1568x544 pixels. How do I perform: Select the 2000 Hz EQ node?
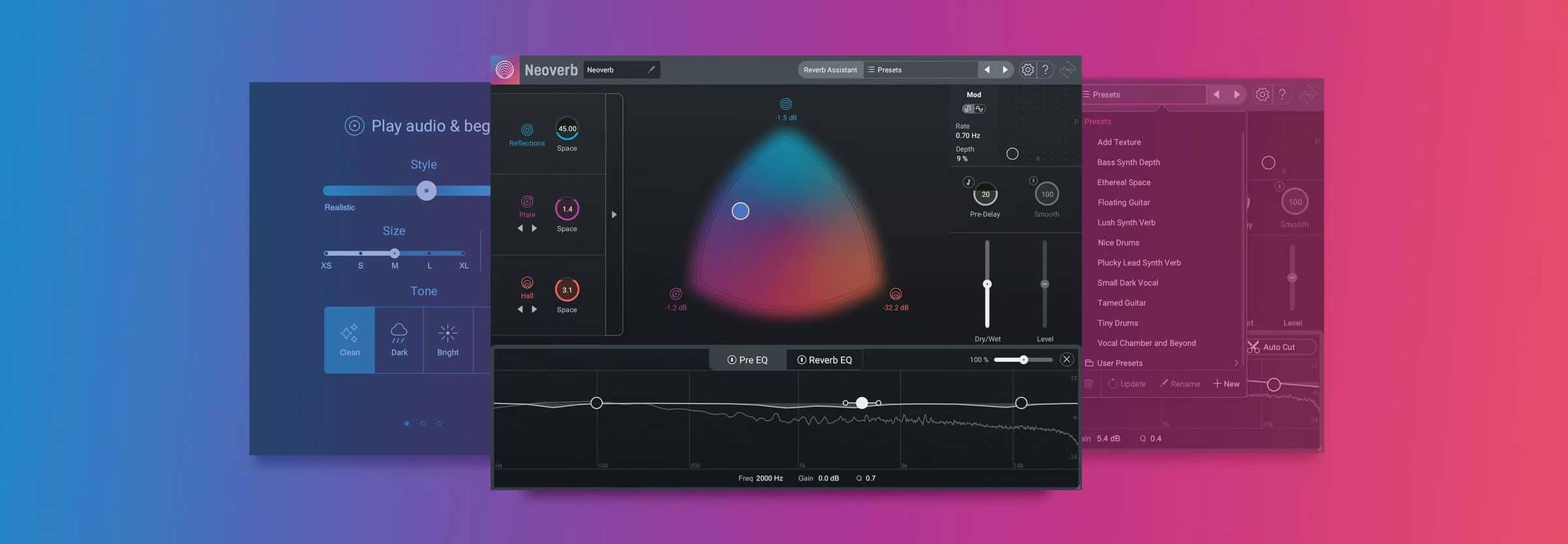tap(862, 403)
